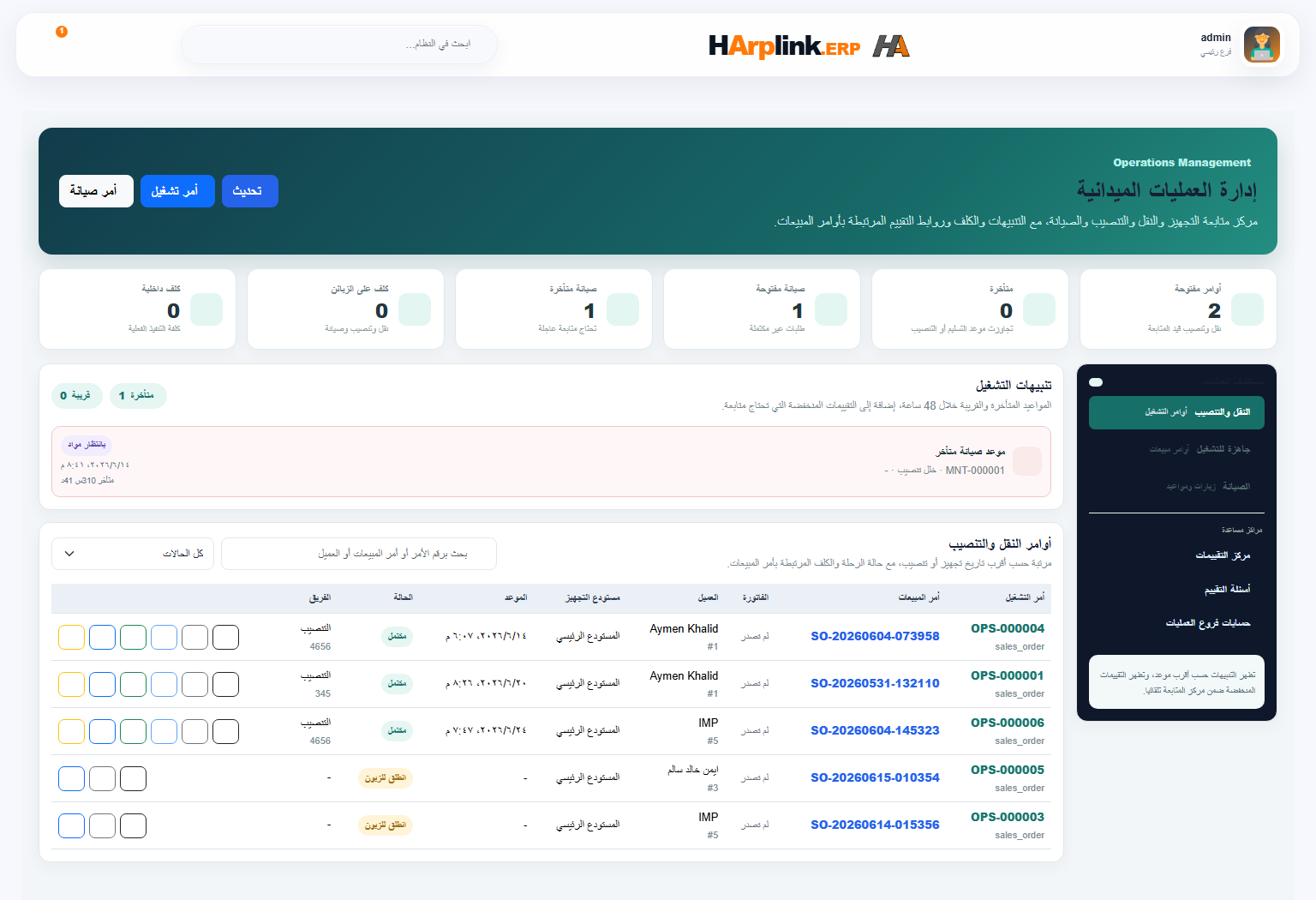1316x900 pixels.
Task: Open حسابات فروع العمليات from the sidebar
Action: (1208, 623)
